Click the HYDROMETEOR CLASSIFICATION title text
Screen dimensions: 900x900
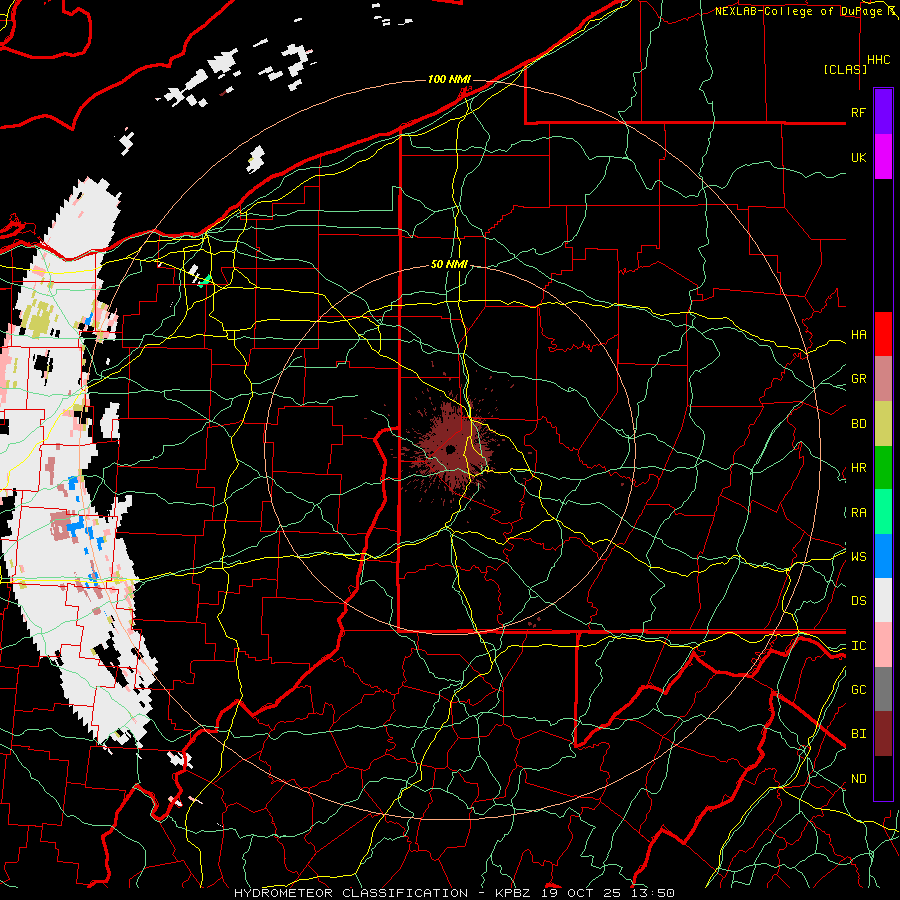coord(351,893)
